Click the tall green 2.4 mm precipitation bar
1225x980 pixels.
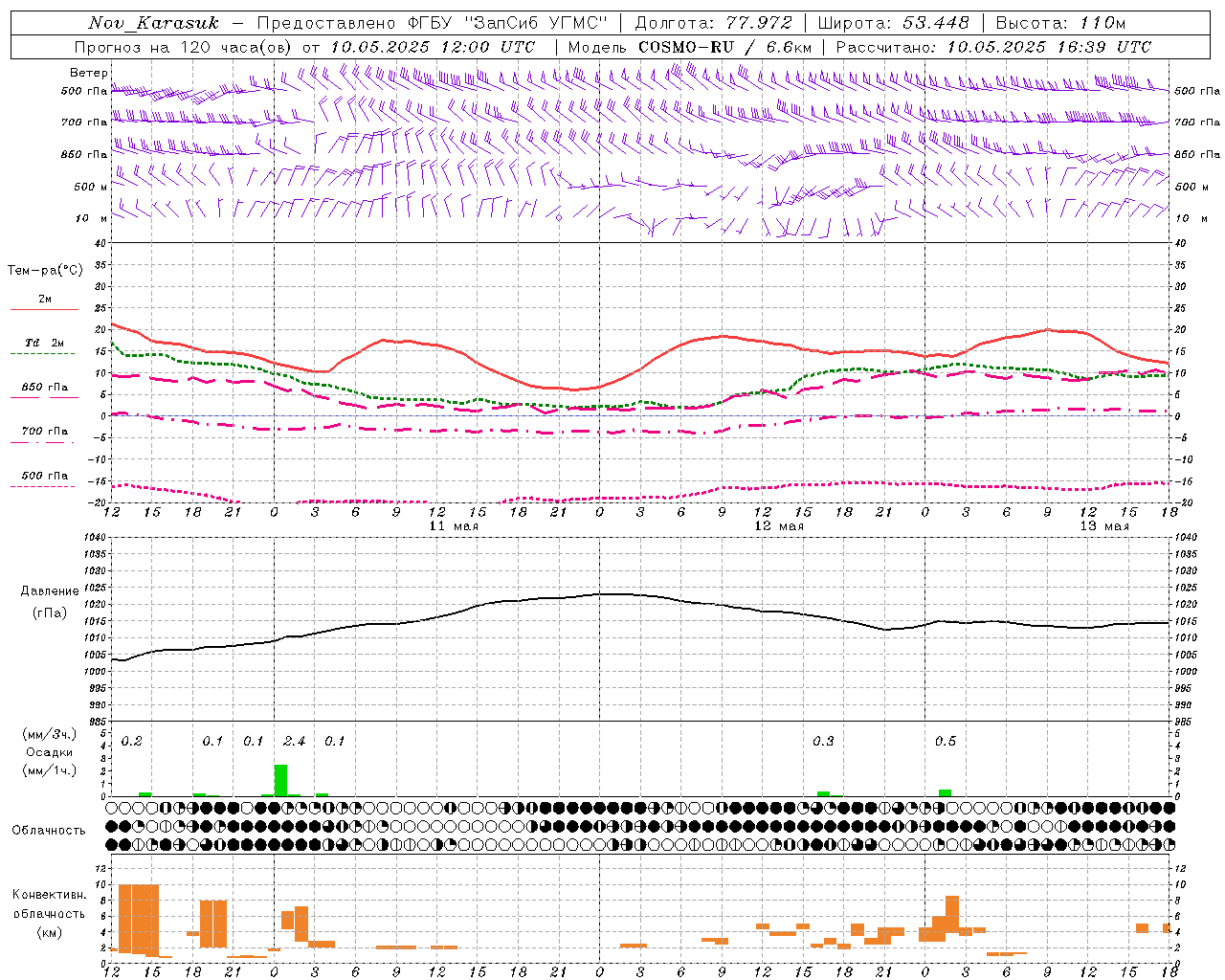pos(280,780)
